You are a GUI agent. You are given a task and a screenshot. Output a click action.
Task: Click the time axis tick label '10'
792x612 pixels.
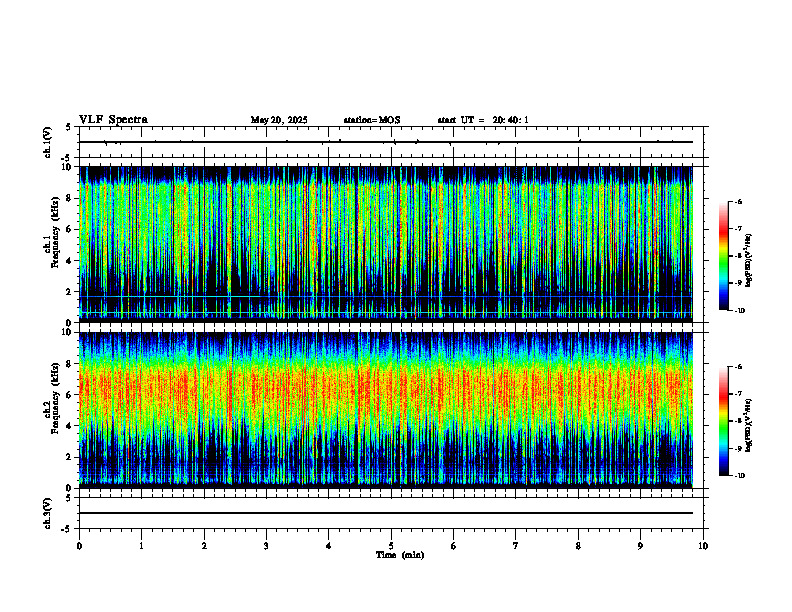(x=703, y=546)
